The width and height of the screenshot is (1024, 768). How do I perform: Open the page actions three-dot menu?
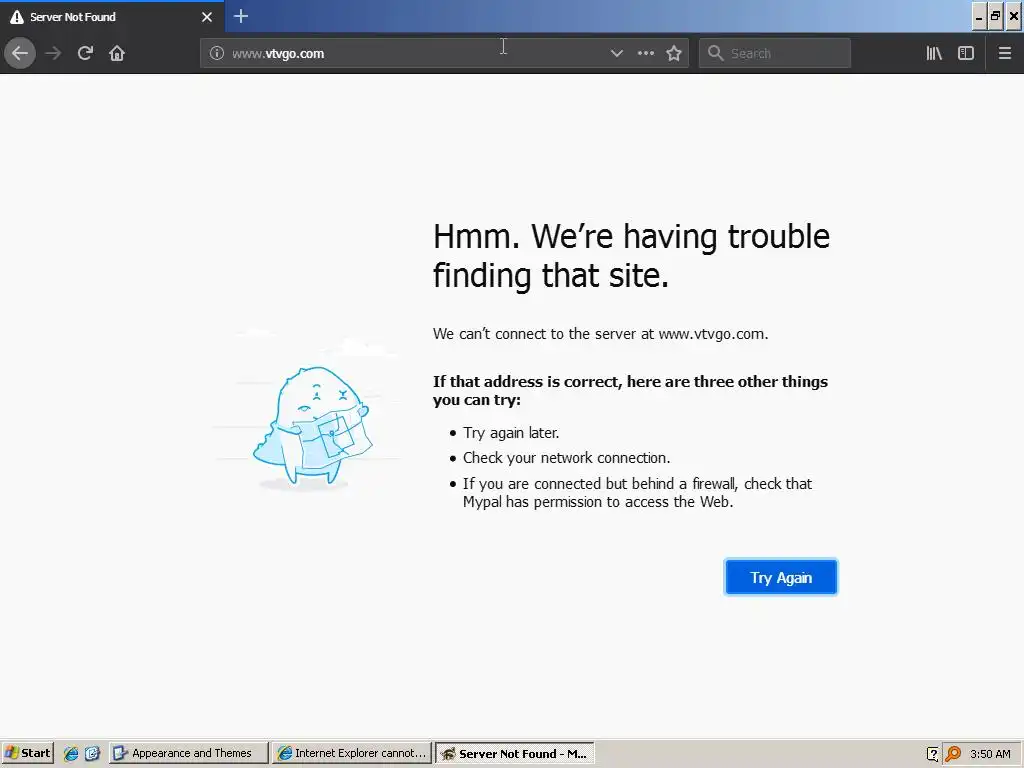[646, 53]
